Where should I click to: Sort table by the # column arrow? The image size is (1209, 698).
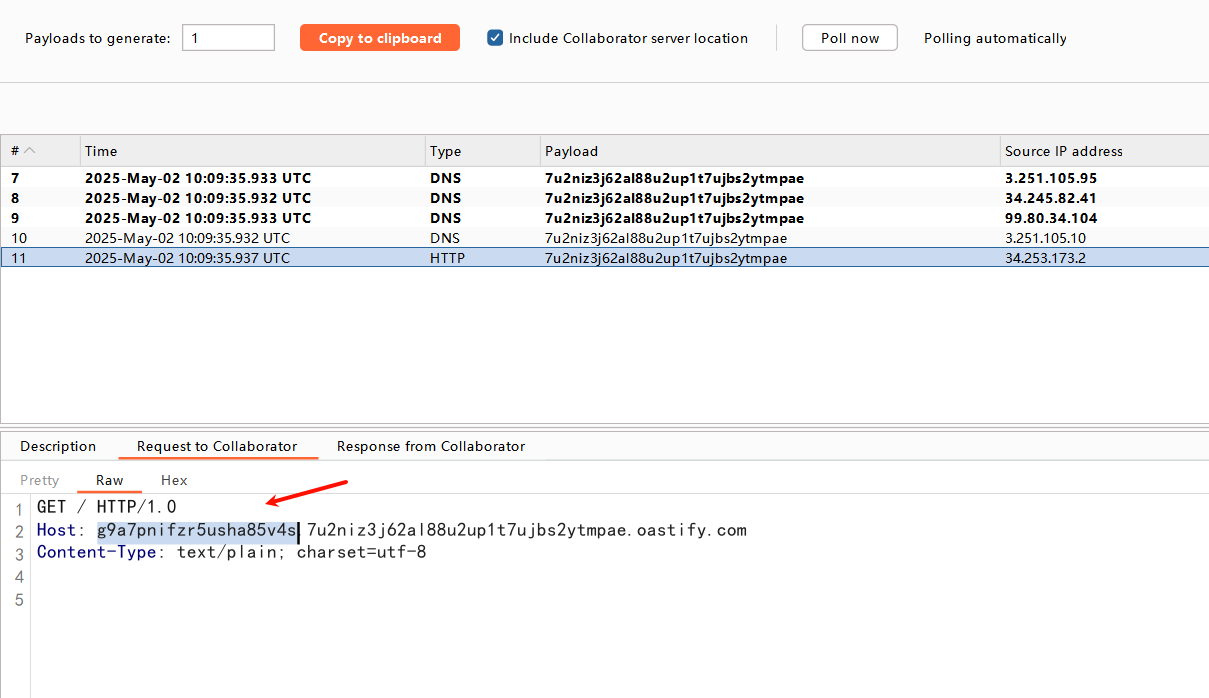30,151
